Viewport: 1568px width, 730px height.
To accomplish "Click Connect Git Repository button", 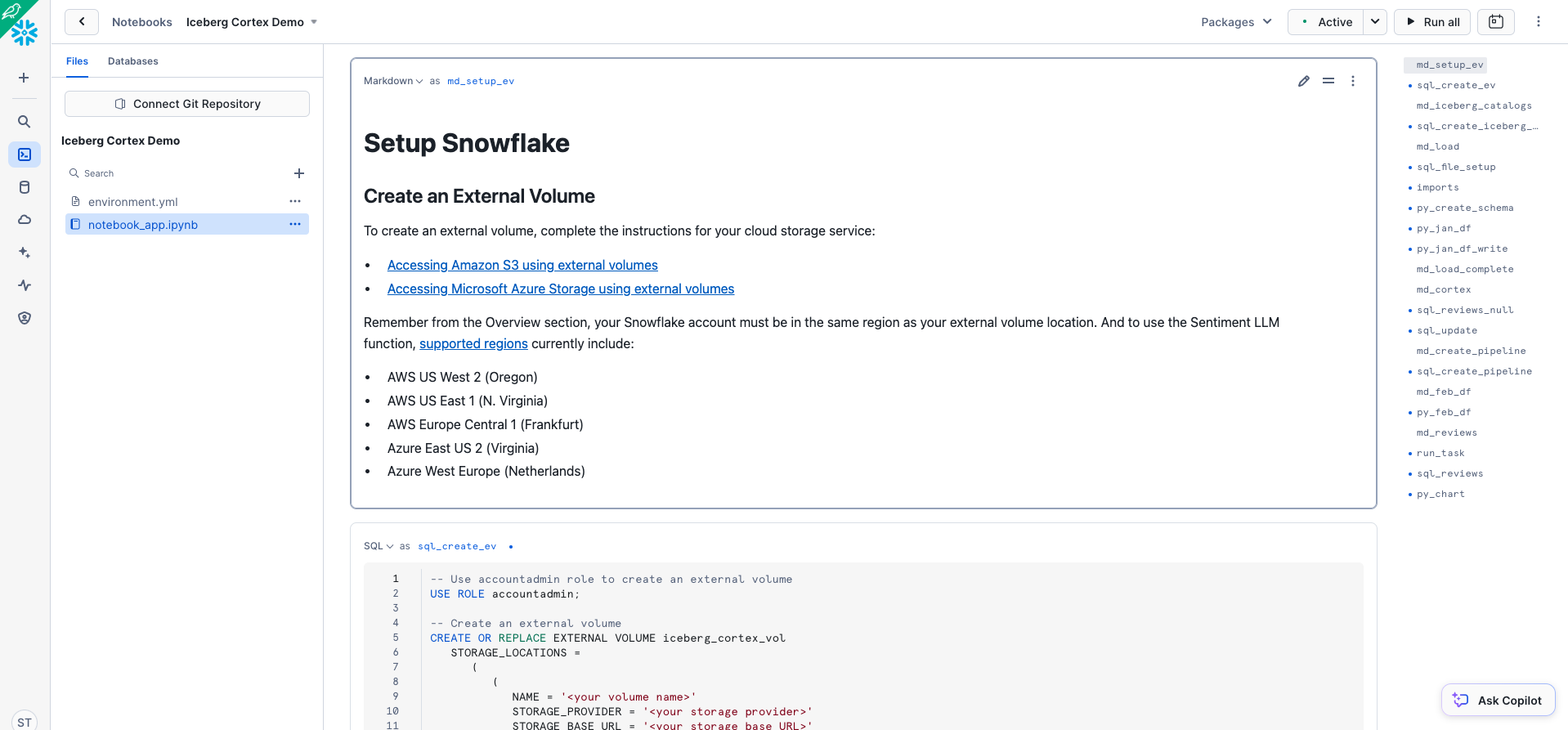I will point(187,104).
